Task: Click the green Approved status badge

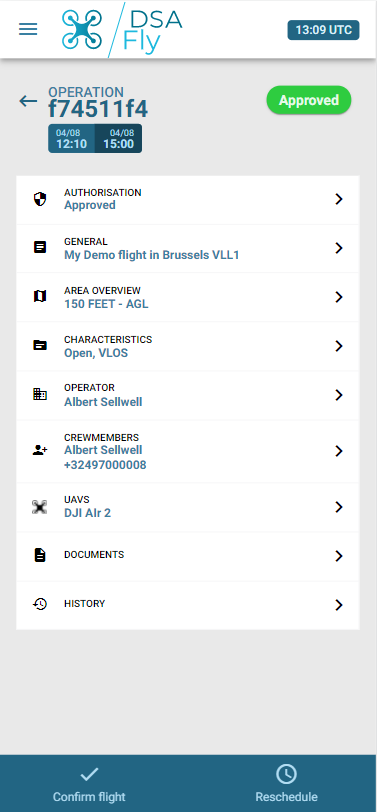Action: pos(309,100)
